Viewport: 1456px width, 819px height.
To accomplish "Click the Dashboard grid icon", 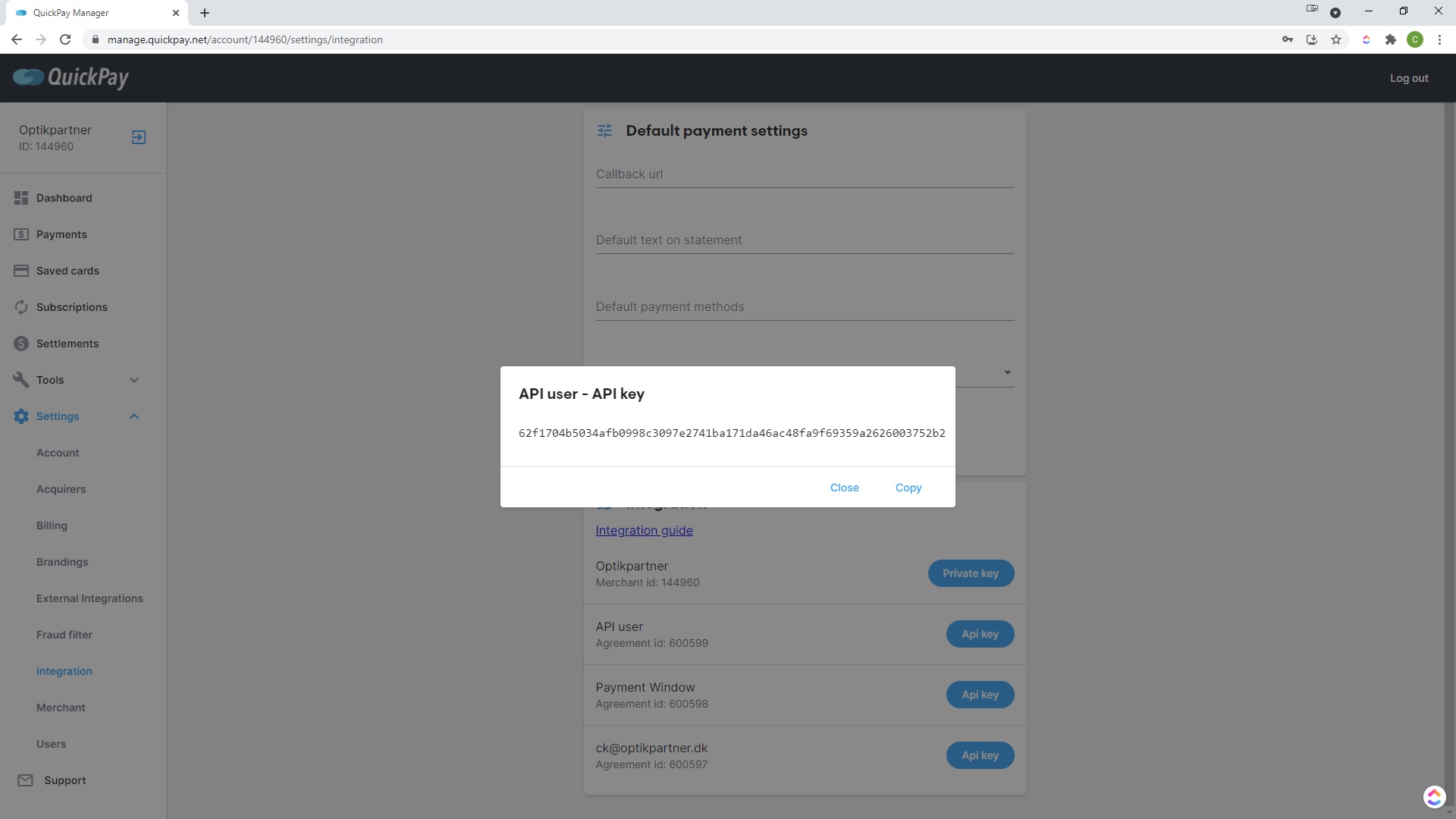I will click(21, 198).
